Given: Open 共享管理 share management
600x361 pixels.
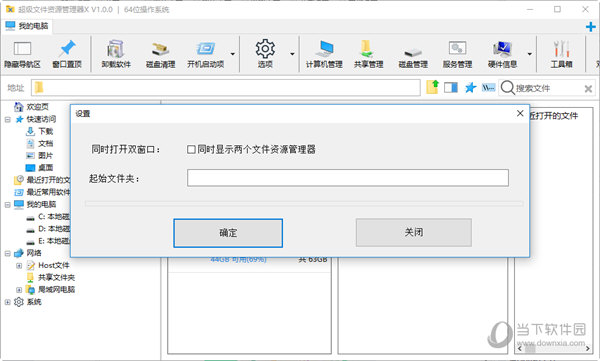Looking at the screenshot, I should point(368,55).
